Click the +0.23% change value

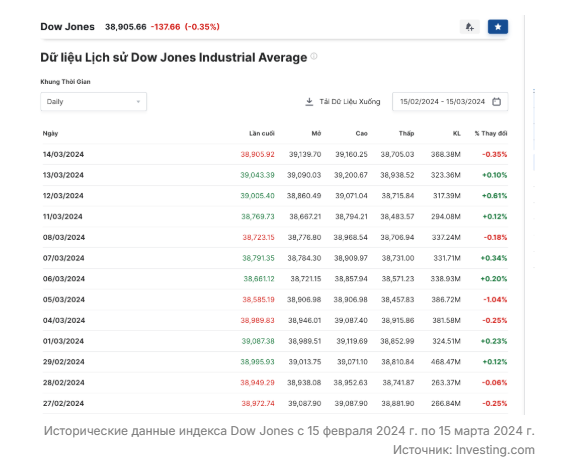[494, 341]
